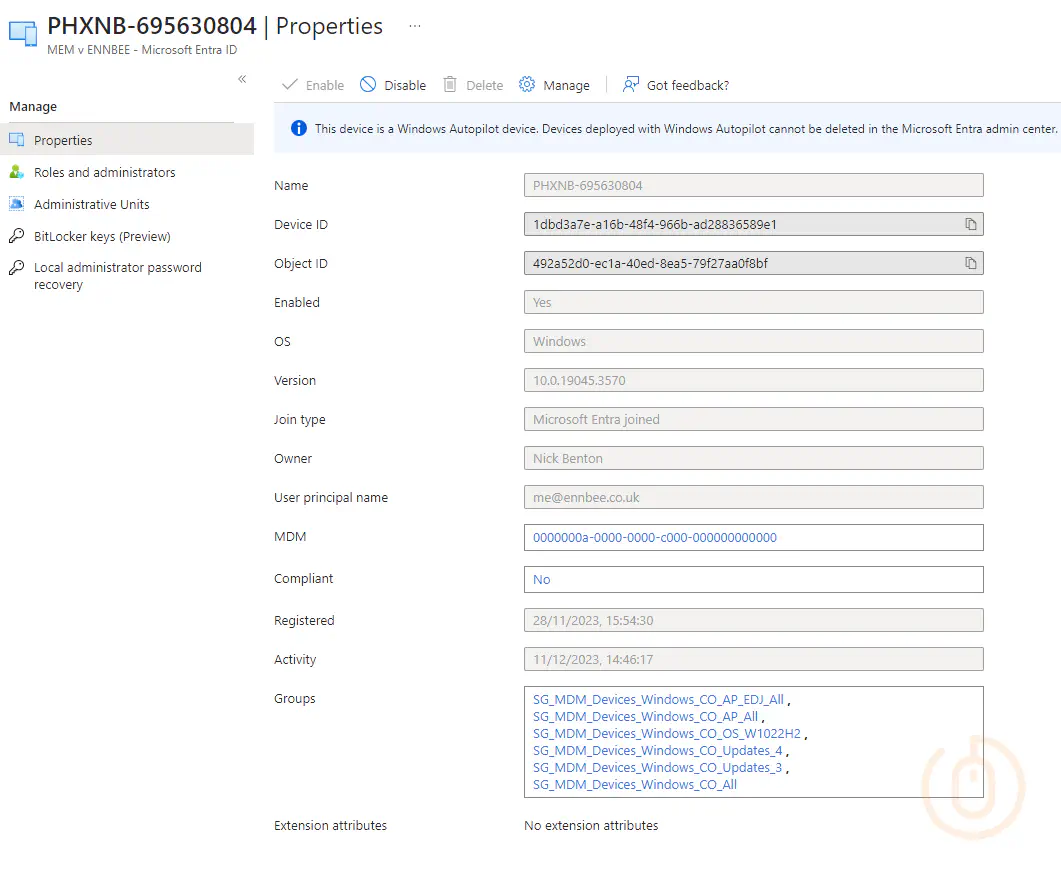Click the Enable checkmark command

[313, 85]
